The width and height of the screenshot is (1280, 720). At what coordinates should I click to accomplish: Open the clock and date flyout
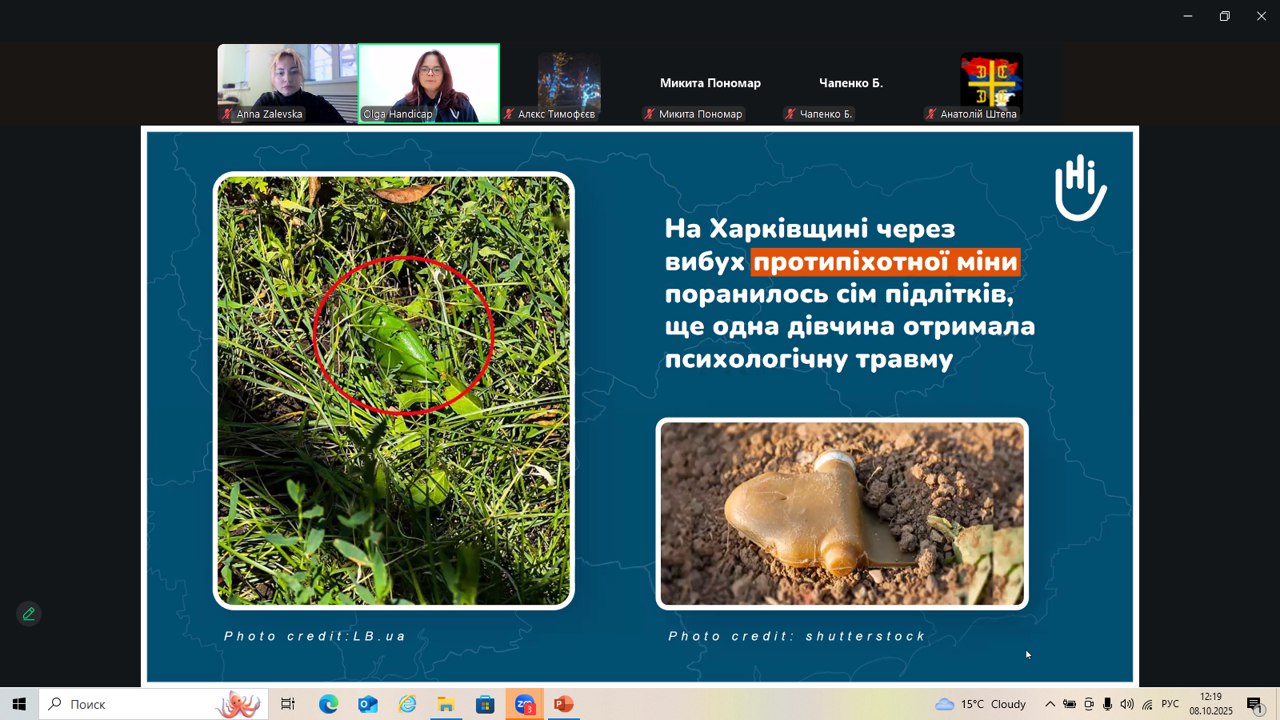click(1211, 704)
